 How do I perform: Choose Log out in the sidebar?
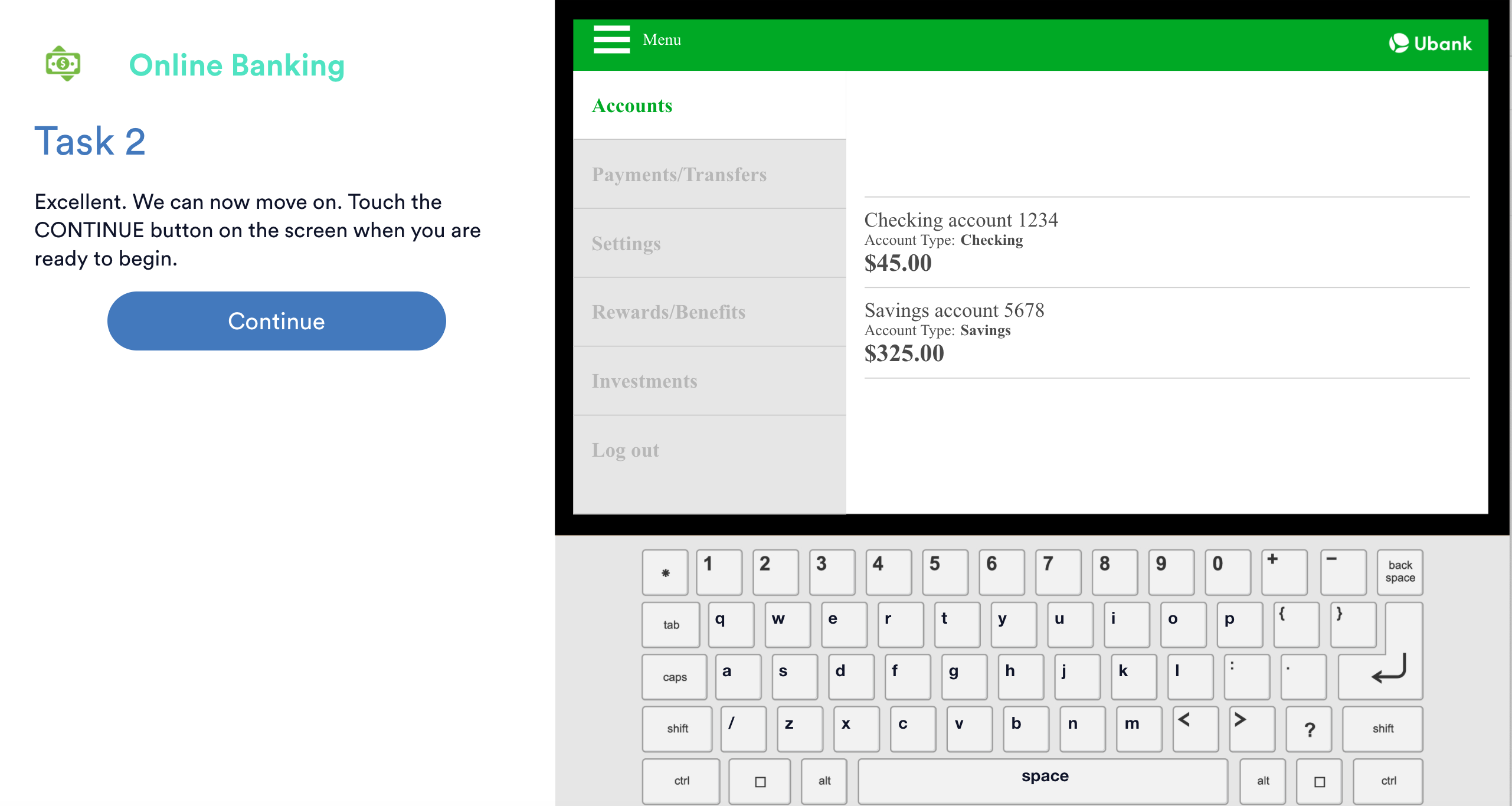625,450
